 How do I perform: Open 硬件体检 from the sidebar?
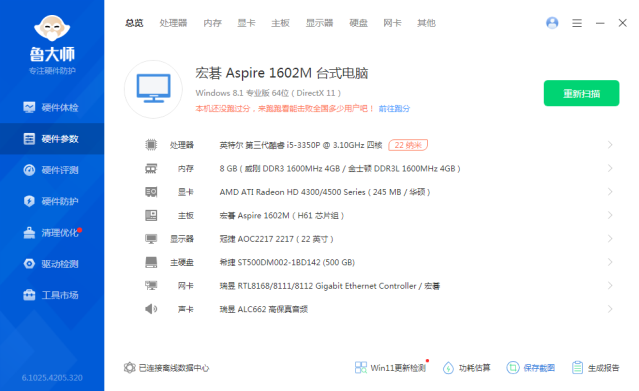click(x=52, y=108)
